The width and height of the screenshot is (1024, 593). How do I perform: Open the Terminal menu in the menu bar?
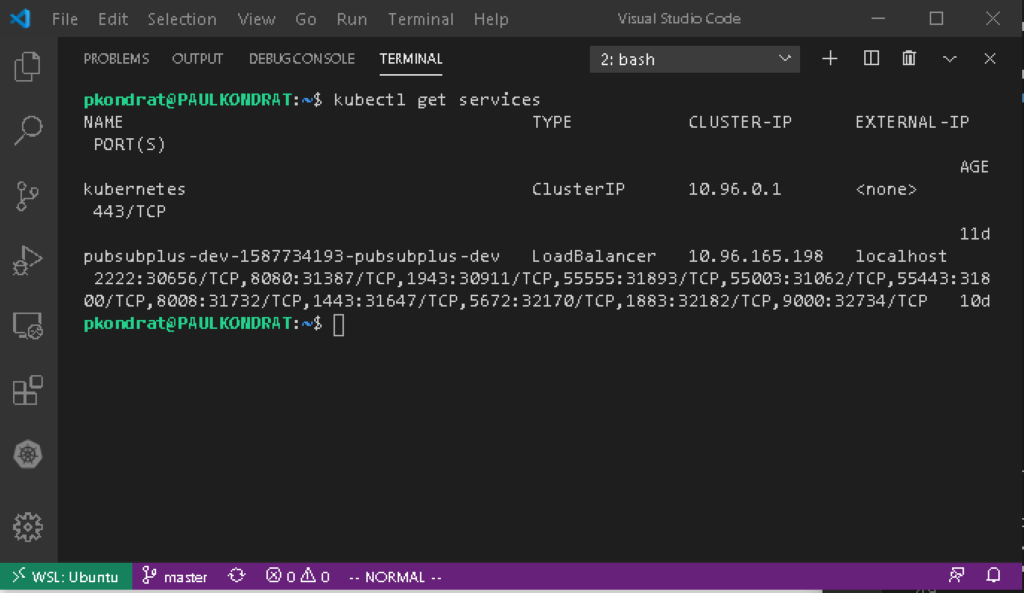point(420,18)
